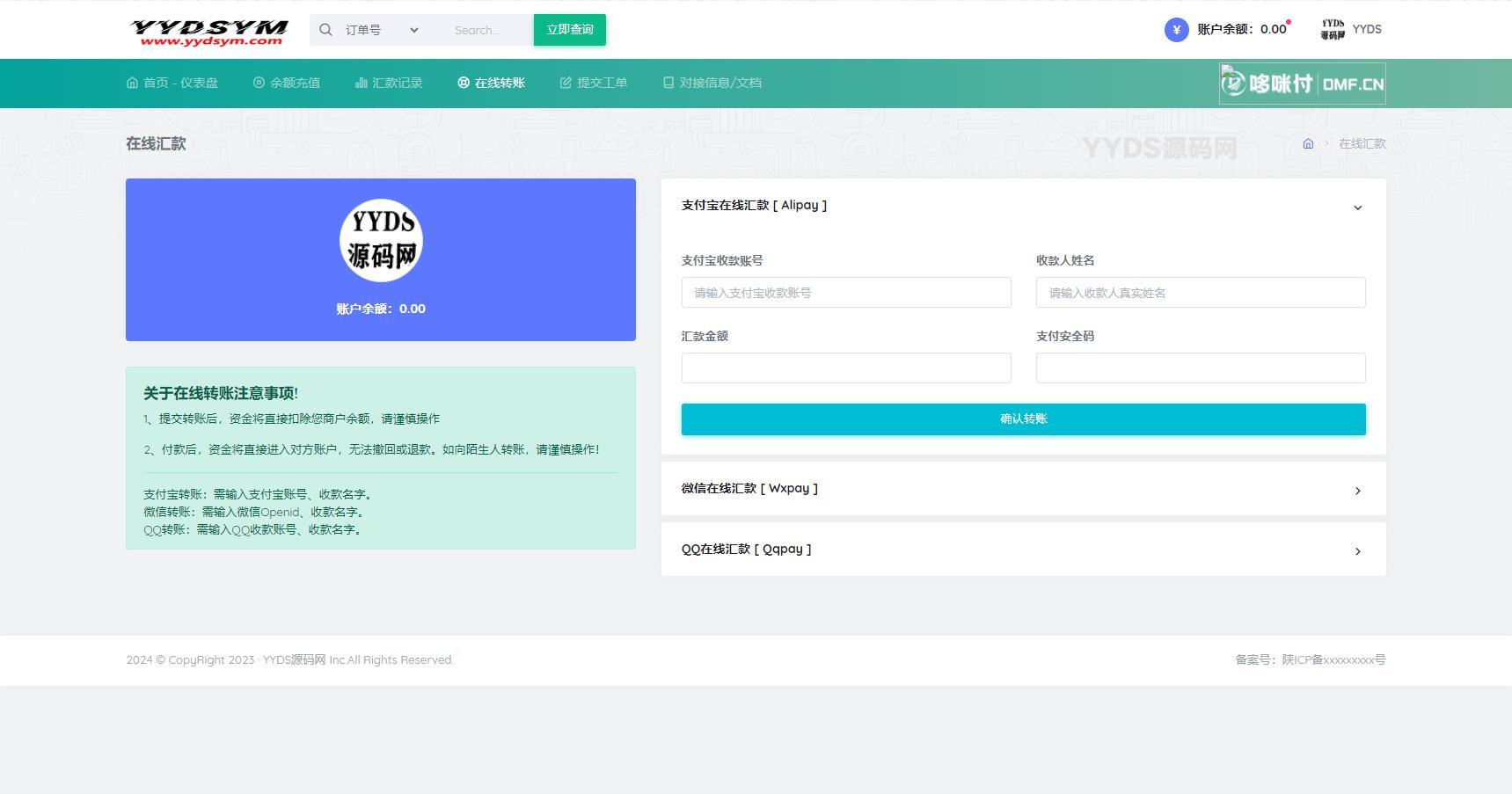Click the search magnifier icon
This screenshot has height=794, width=1512.
[x=325, y=30]
